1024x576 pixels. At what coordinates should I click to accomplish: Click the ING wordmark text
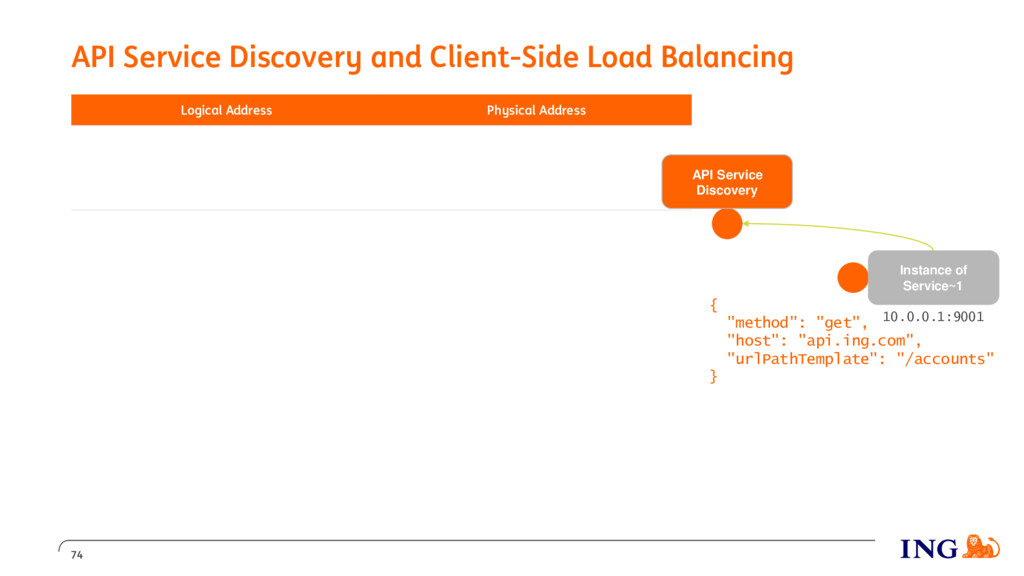point(929,549)
